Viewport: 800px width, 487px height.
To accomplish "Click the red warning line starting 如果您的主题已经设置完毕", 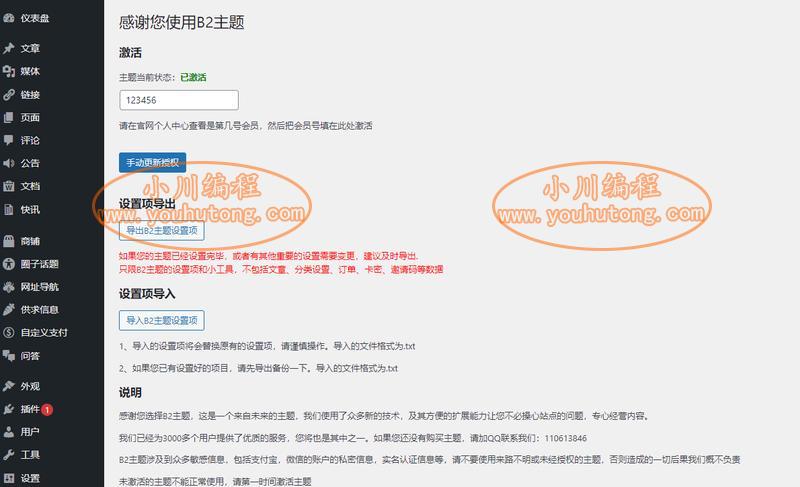I will [x=269, y=256].
